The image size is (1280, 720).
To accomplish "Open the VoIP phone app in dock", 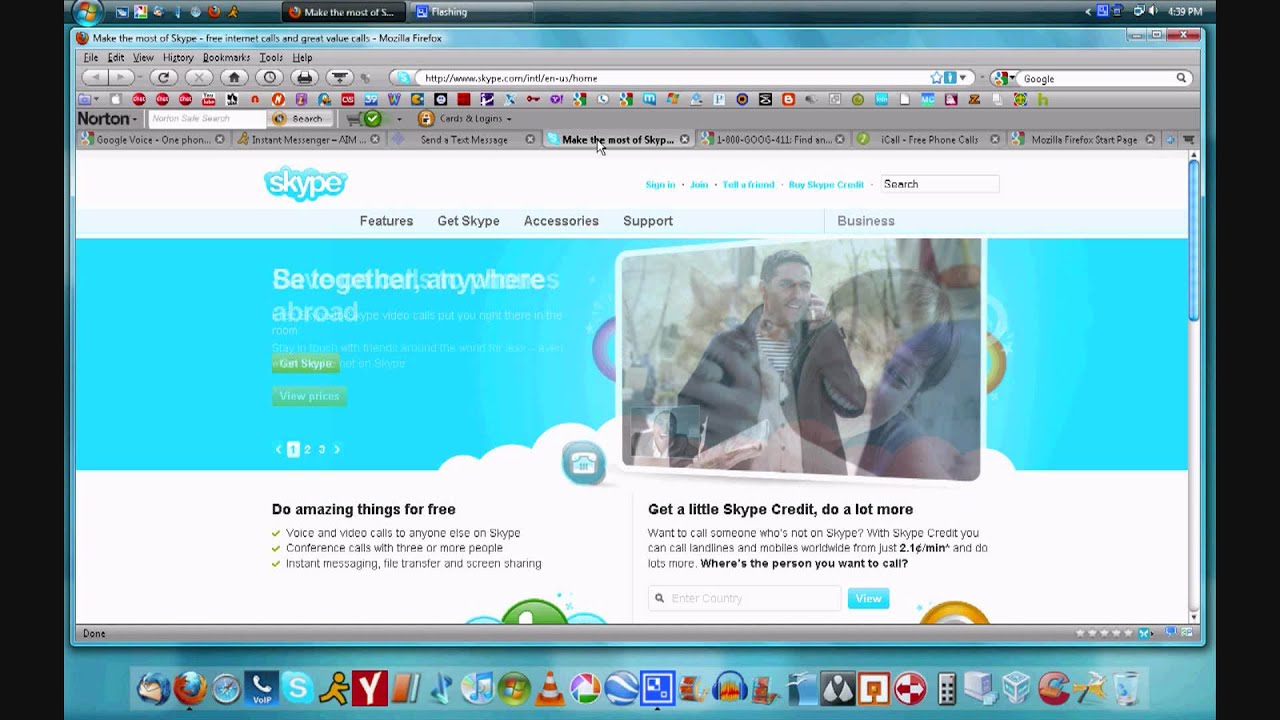I will coord(261,688).
